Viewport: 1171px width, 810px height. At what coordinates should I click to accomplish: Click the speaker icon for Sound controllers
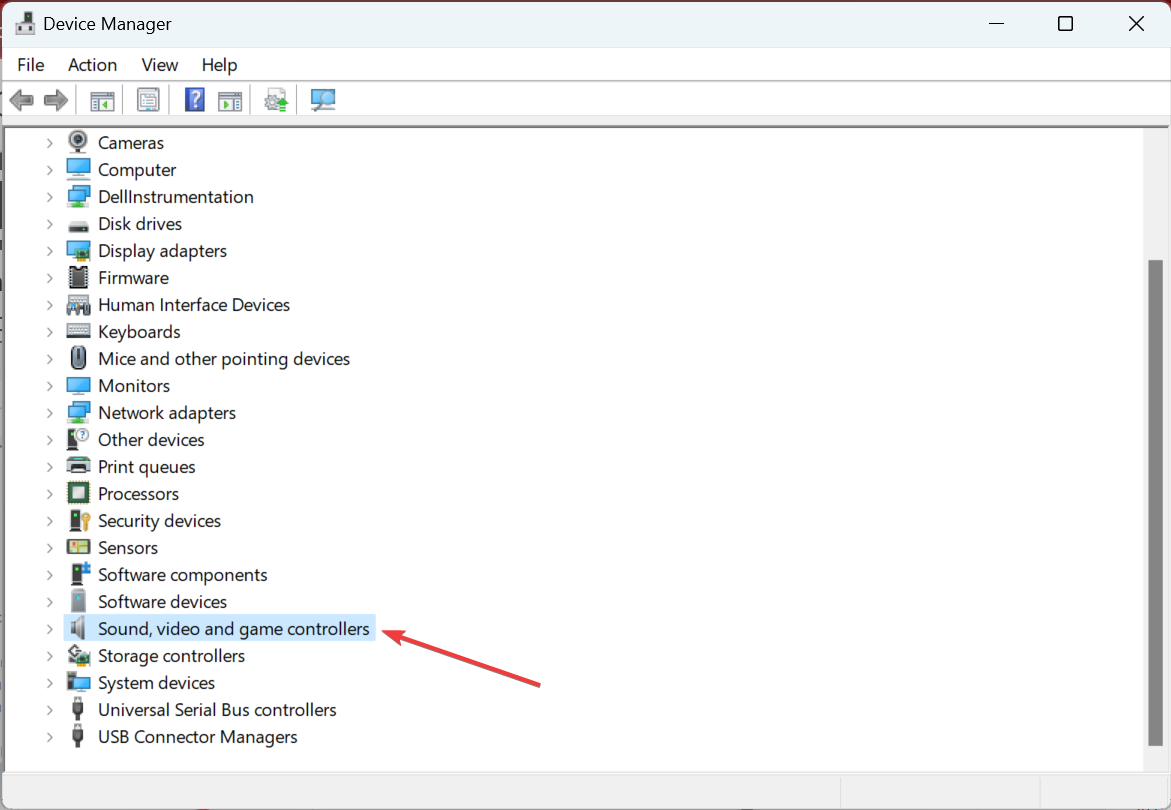coord(77,629)
